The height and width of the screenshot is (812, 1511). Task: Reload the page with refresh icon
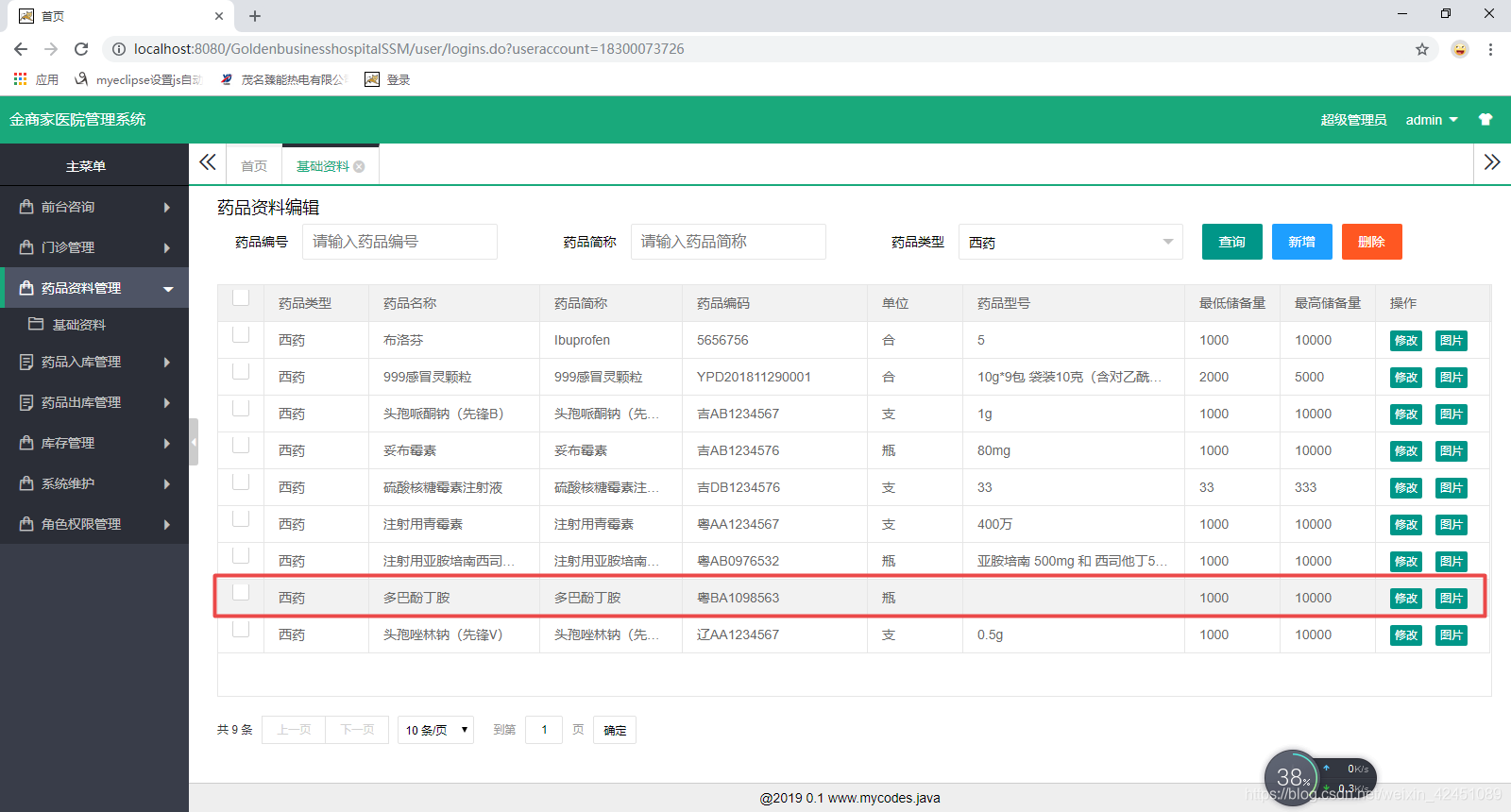81,49
